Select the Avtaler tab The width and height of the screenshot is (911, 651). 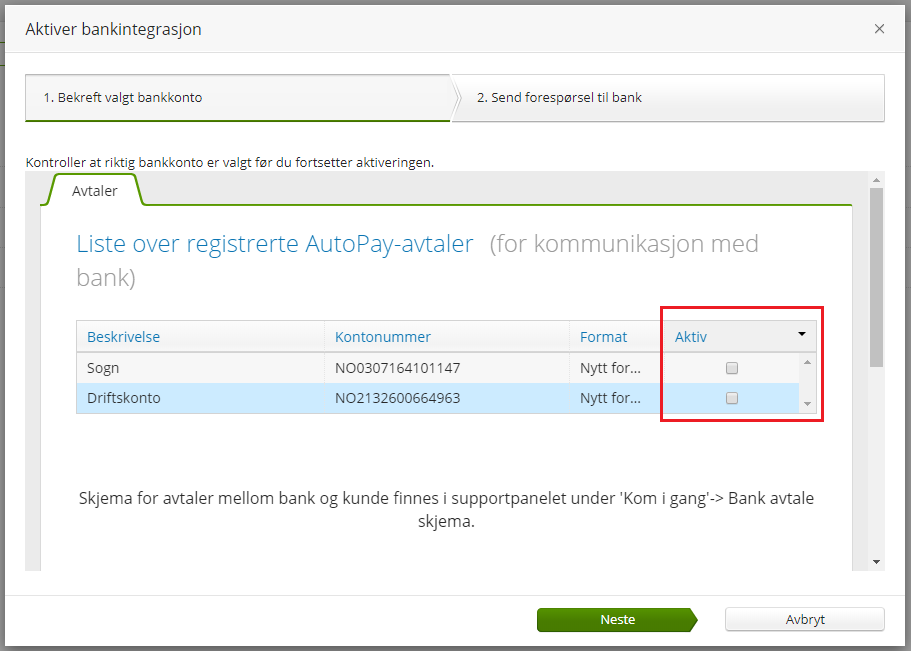(93, 190)
